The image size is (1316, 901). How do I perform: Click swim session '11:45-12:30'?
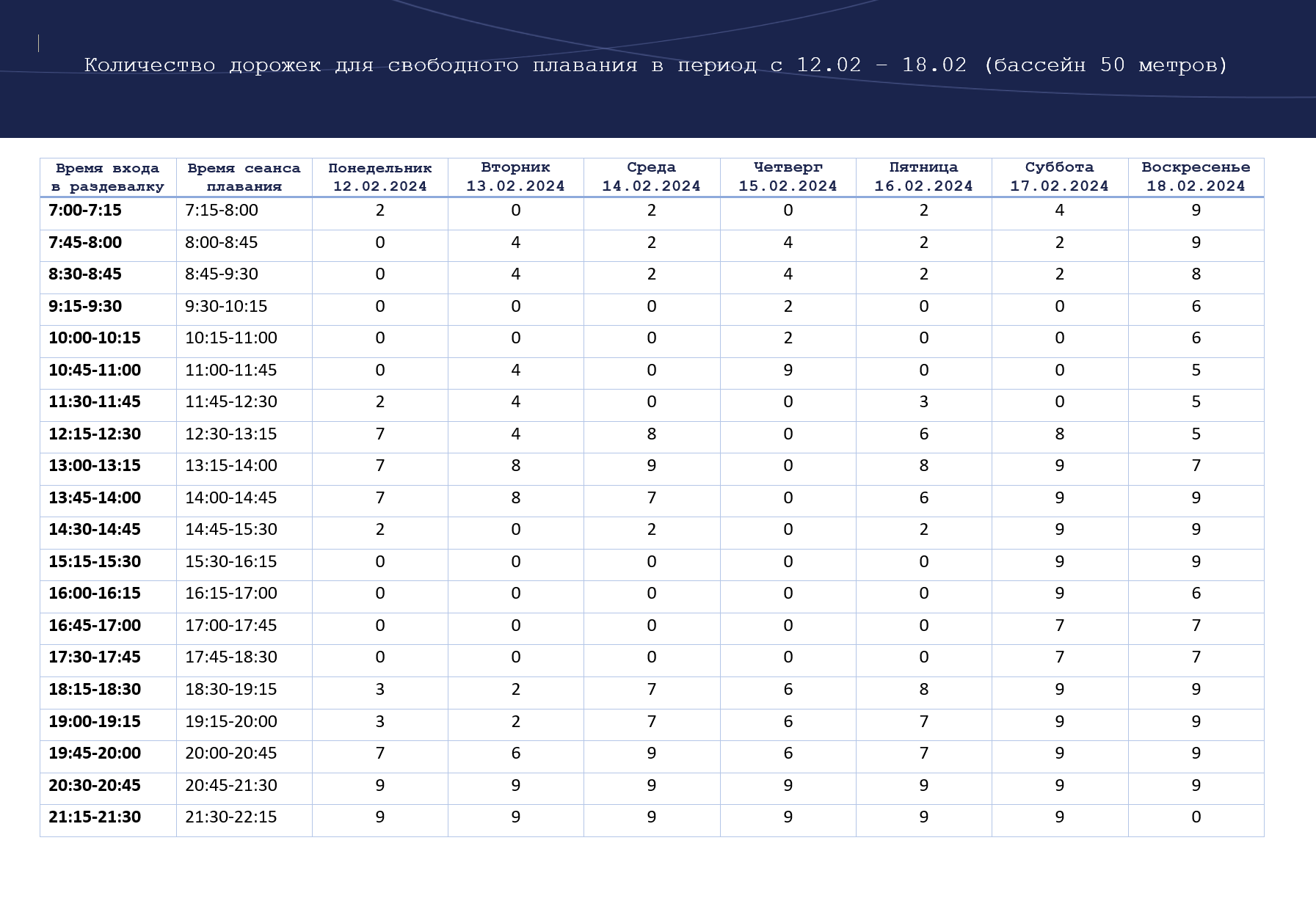click(231, 402)
